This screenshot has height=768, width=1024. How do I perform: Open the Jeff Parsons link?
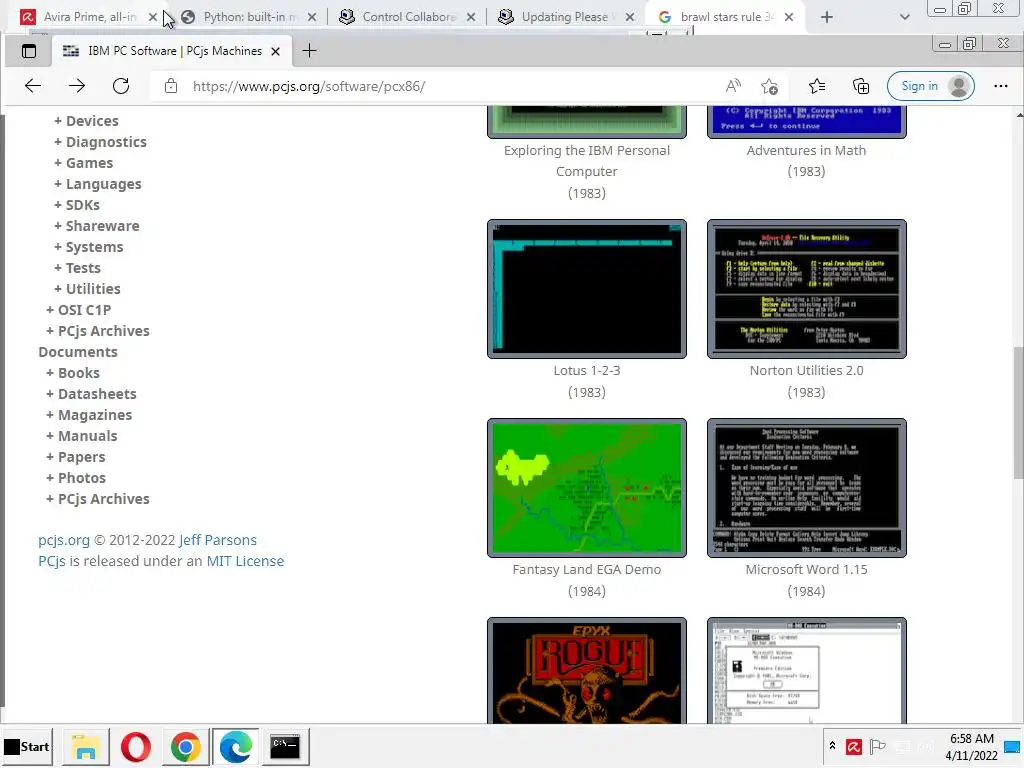tap(217, 540)
